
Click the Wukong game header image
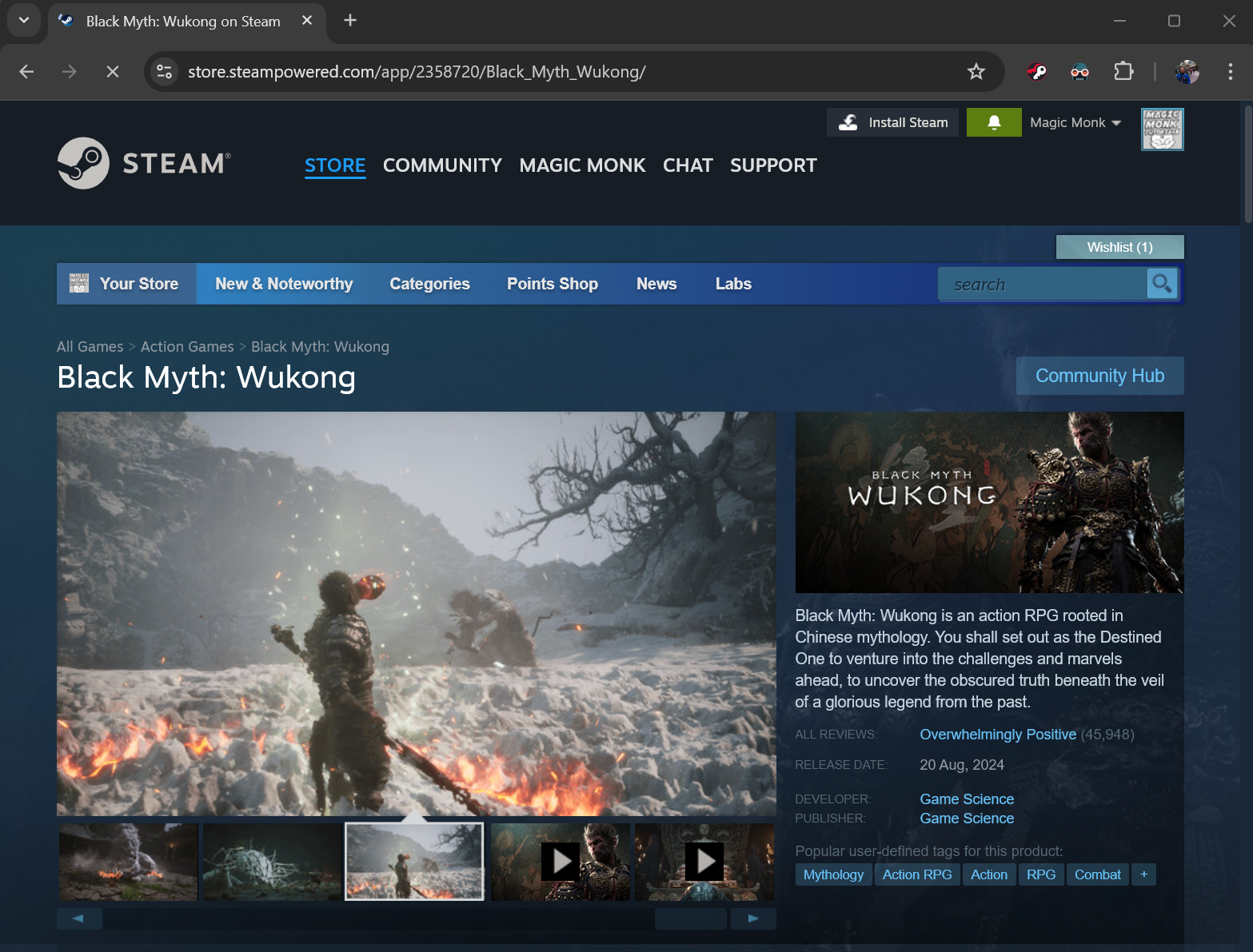pyautogui.click(x=989, y=502)
